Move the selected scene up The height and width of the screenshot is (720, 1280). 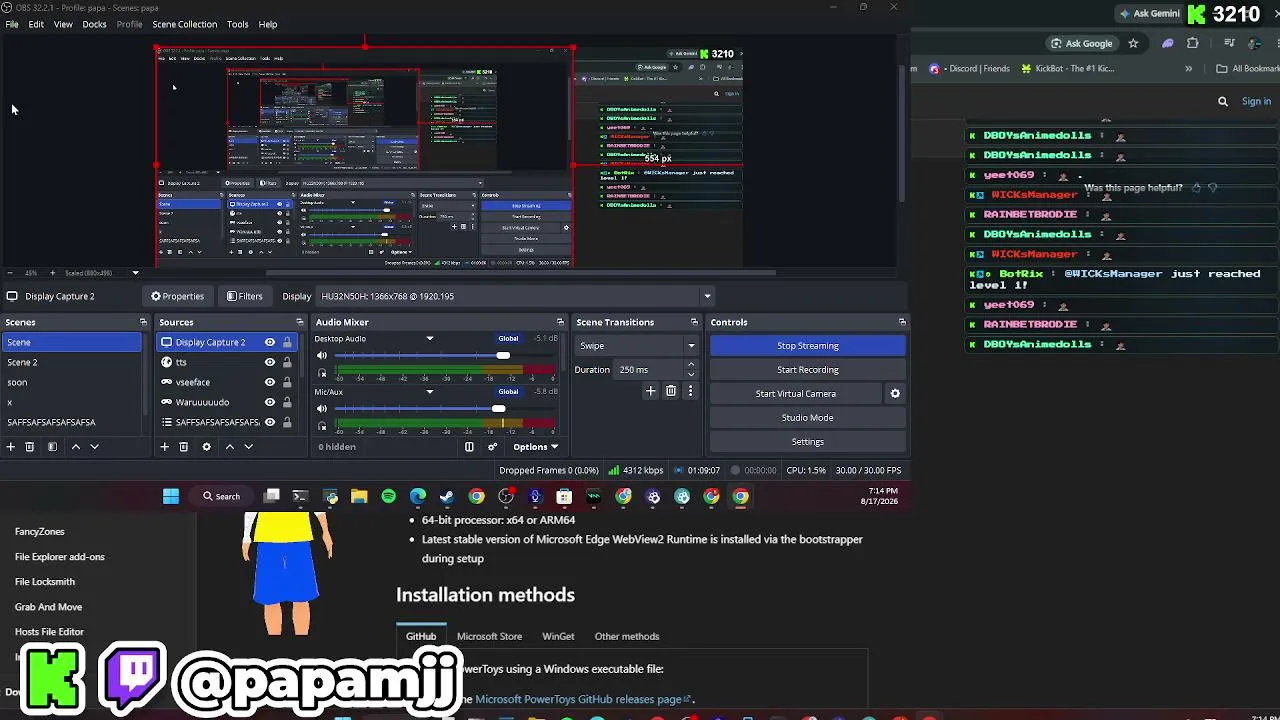click(75, 447)
